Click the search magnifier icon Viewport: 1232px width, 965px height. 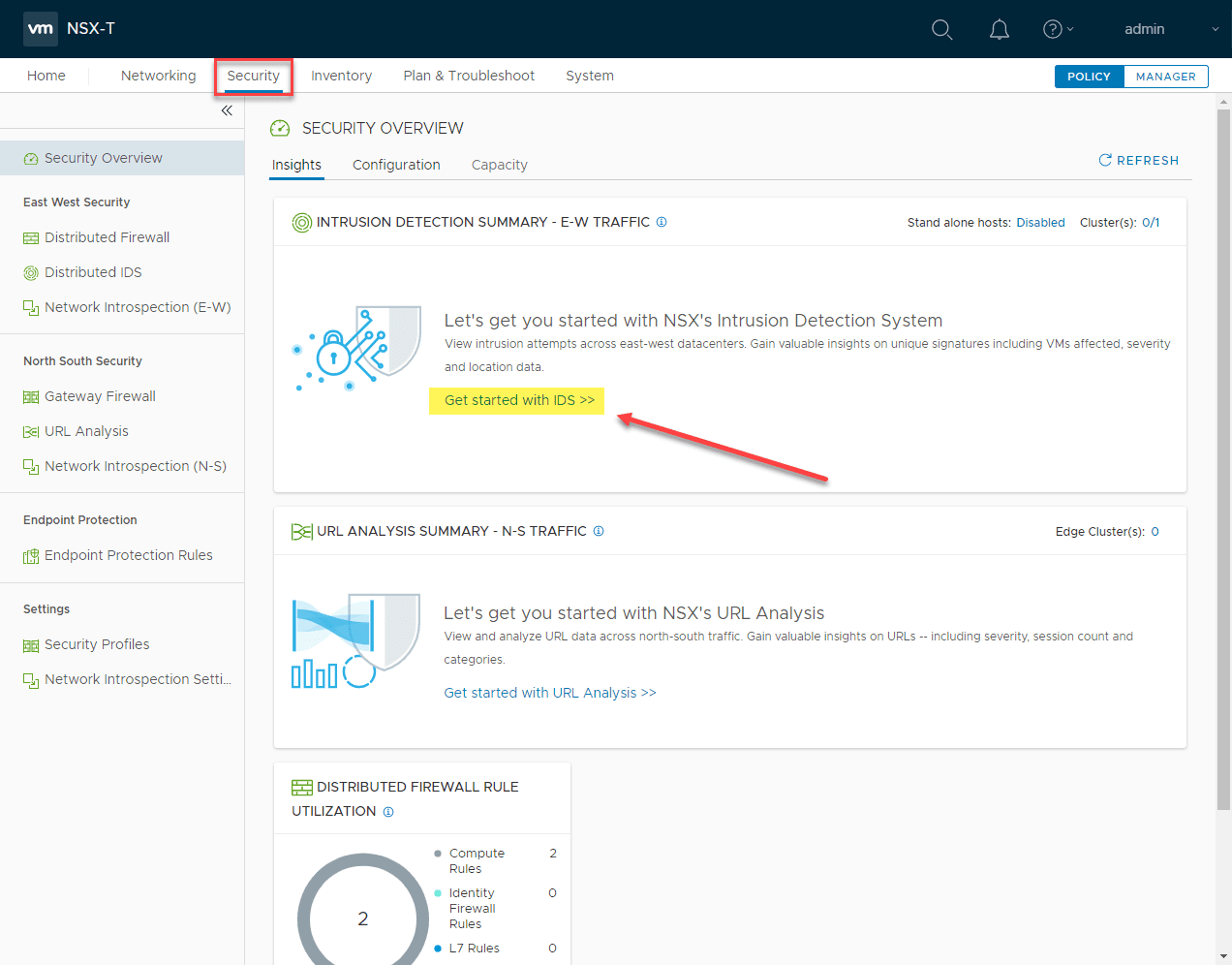941,29
